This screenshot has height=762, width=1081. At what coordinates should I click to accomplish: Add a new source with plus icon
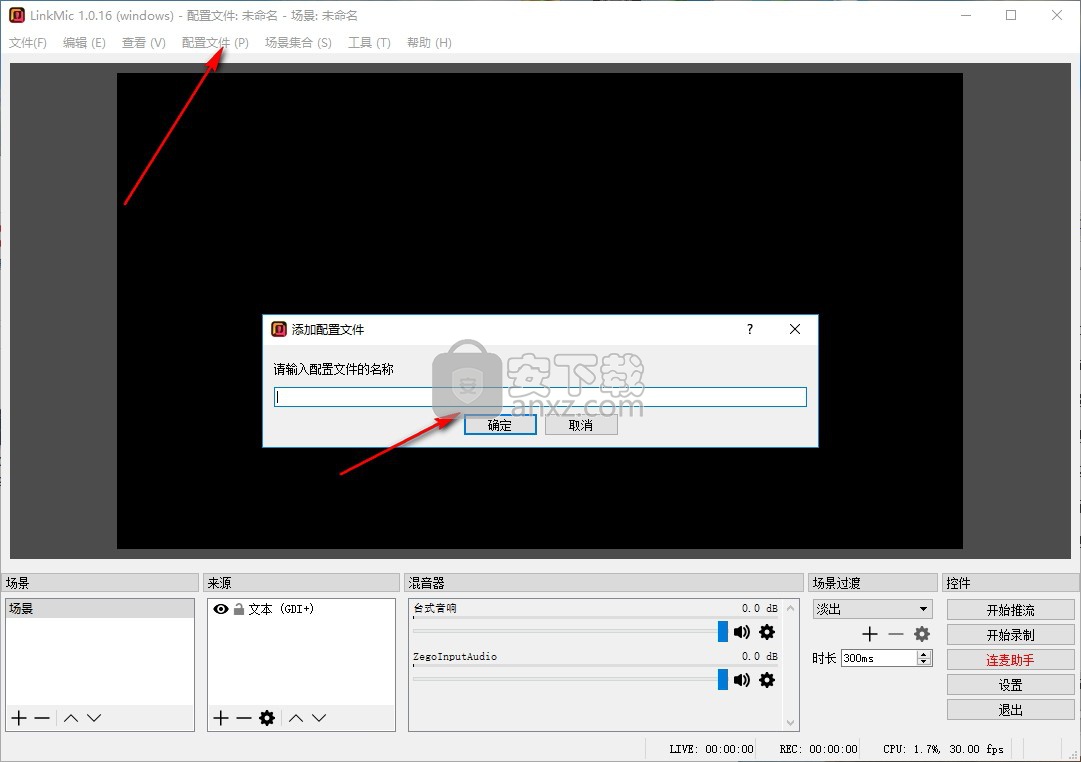pyautogui.click(x=221, y=718)
